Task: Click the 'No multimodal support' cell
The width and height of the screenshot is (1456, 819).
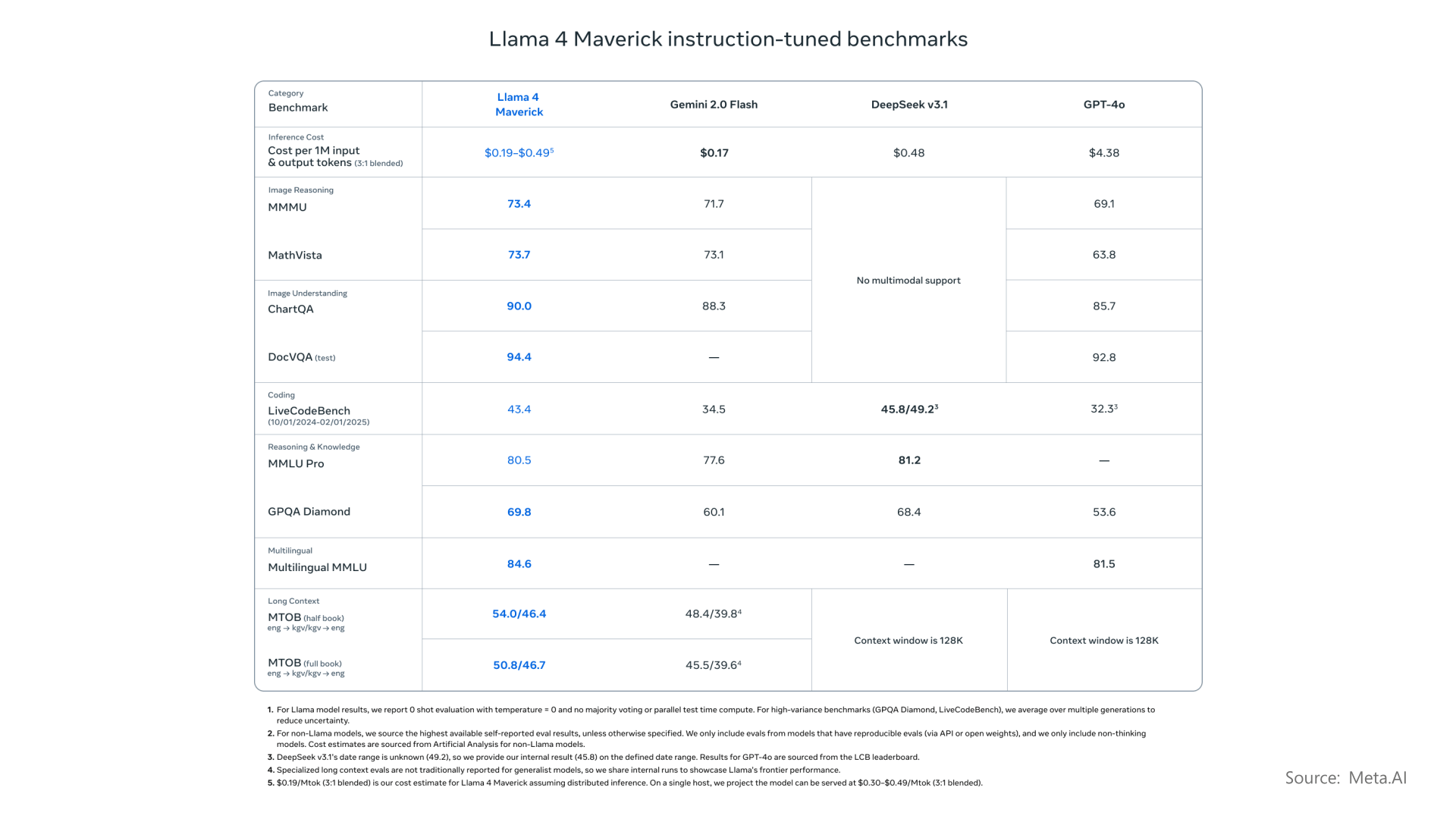Action: click(x=908, y=281)
